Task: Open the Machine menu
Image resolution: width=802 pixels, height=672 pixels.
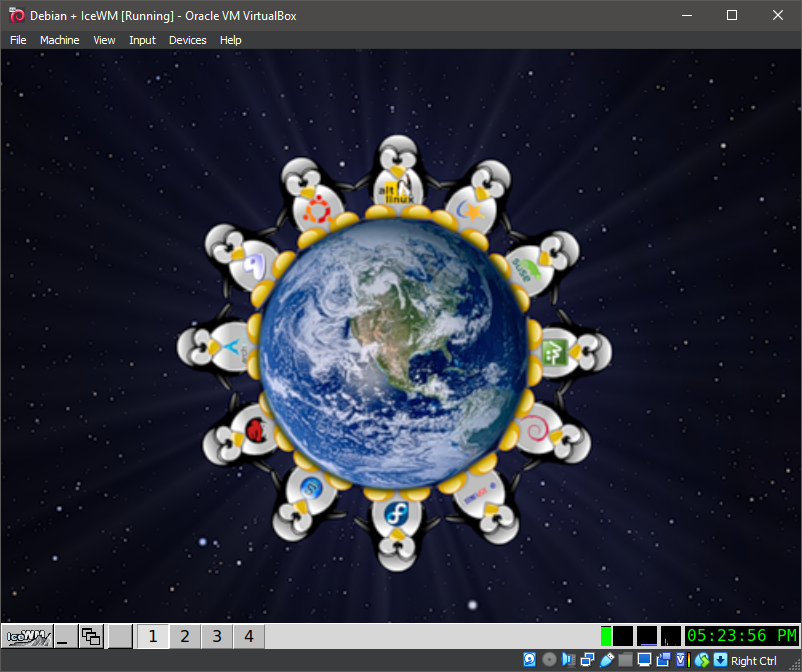Action: click(59, 40)
